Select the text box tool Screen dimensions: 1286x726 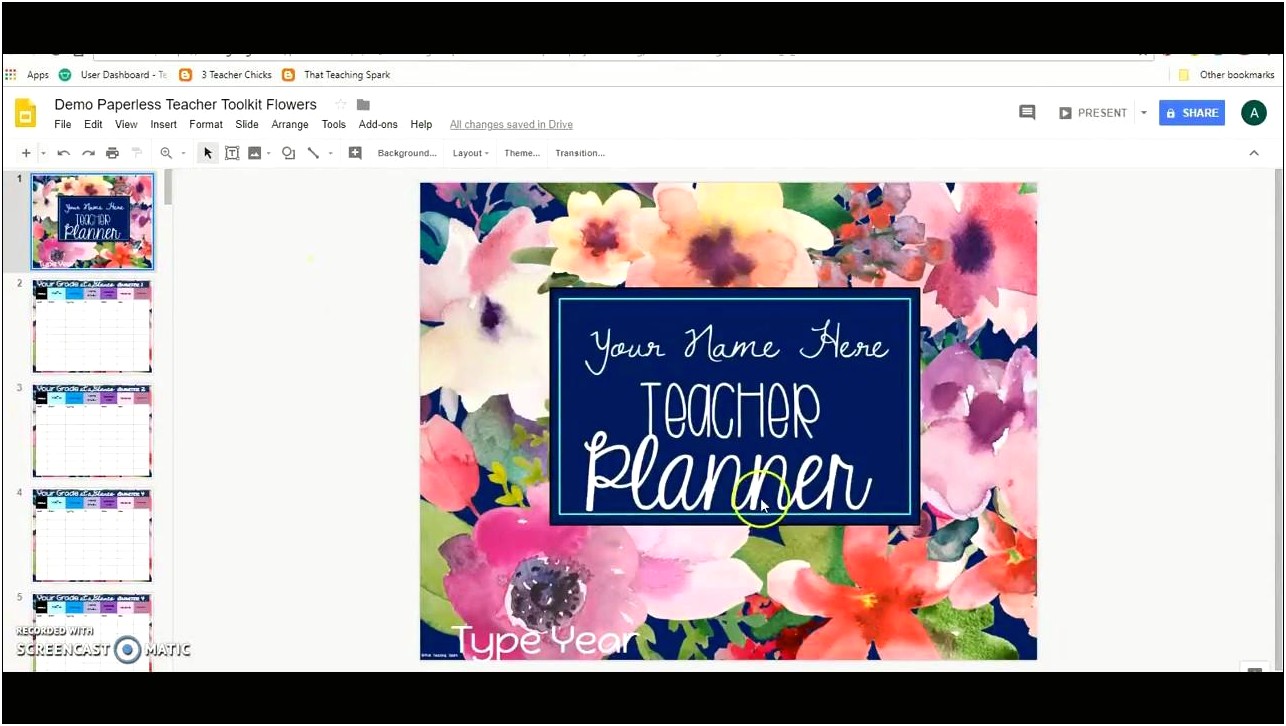pyautogui.click(x=232, y=153)
